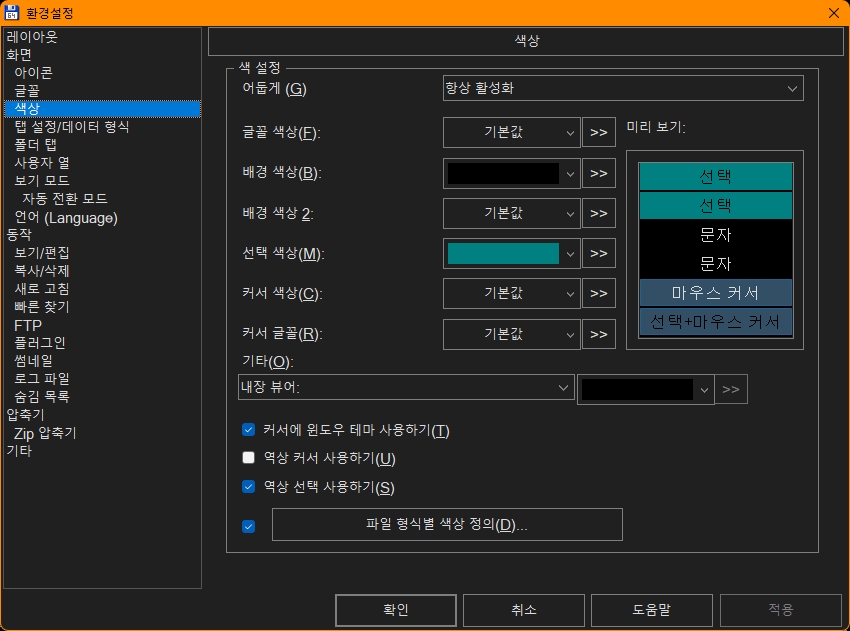The width and height of the screenshot is (850, 631).
Task: Open 기타 black color swatch dropdown
Action: click(646, 389)
